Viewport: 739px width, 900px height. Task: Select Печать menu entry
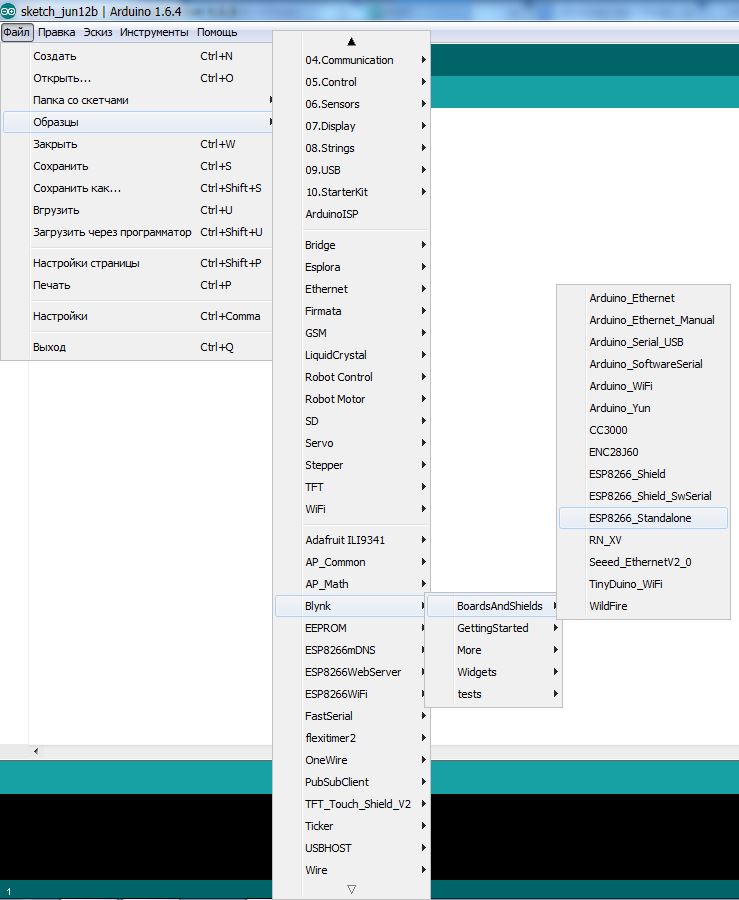(137, 285)
